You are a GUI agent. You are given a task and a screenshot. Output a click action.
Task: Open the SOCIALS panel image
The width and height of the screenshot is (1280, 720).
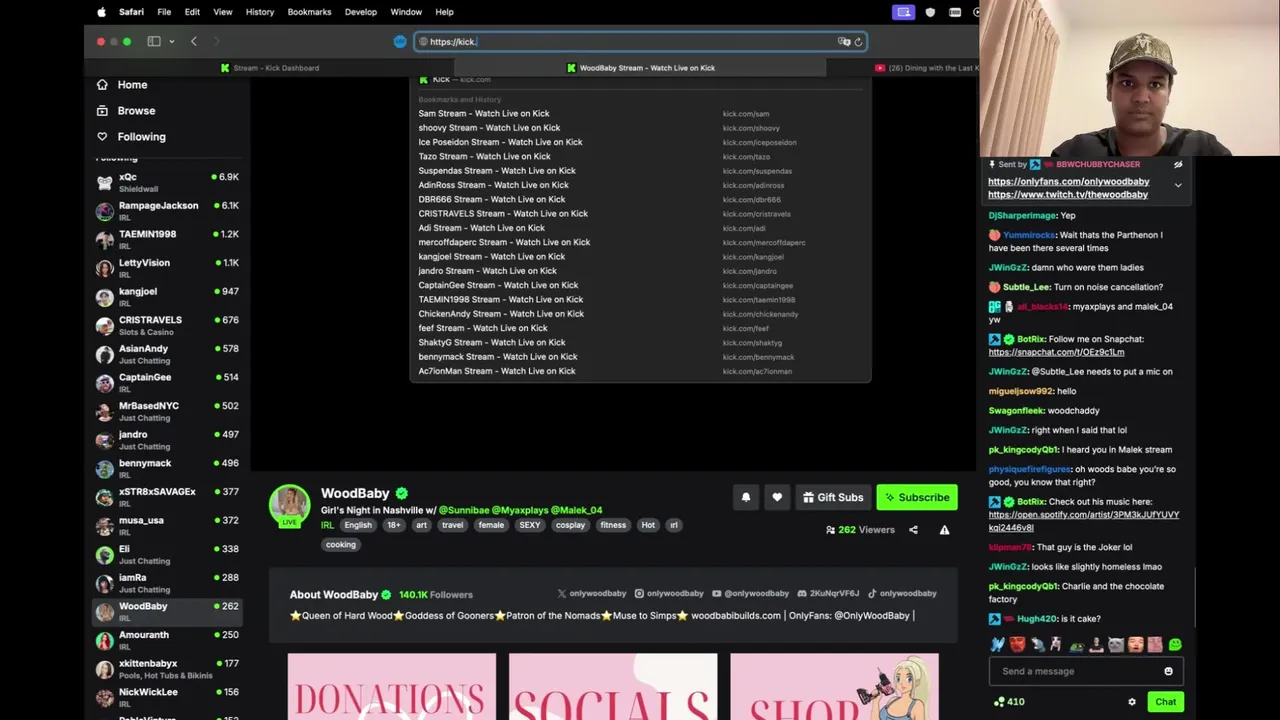click(x=613, y=687)
